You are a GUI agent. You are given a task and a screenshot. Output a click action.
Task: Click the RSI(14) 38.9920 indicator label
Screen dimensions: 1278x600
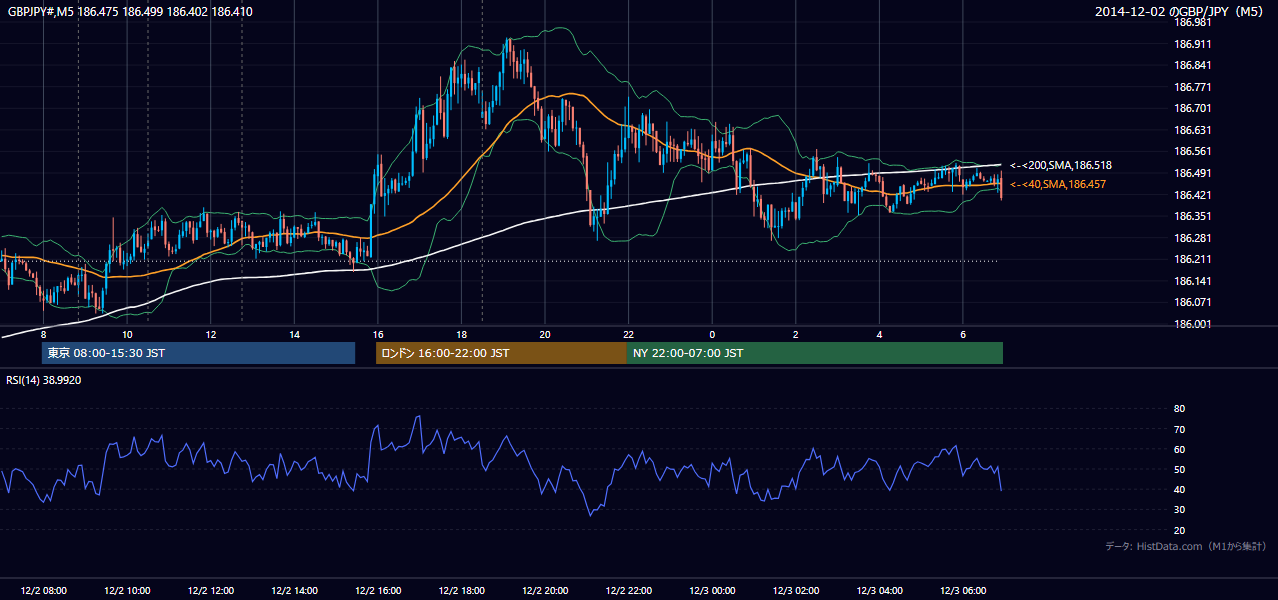pyautogui.click(x=44, y=380)
